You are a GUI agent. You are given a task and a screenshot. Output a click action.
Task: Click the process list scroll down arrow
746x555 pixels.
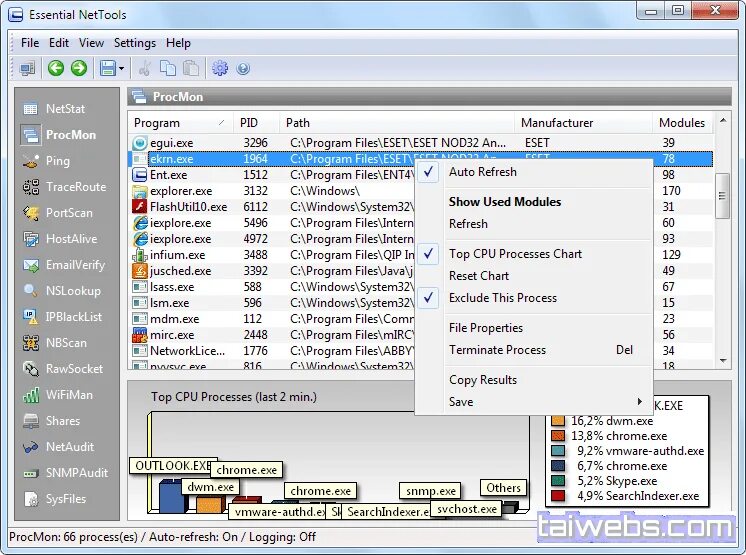(x=723, y=361)
